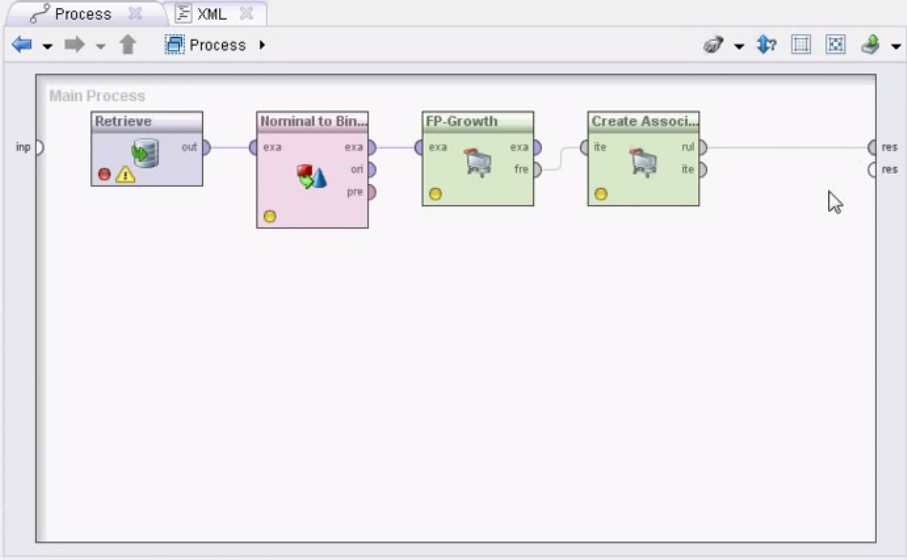
Task: Click the Nominal to Binominal pre port
Action: coord(371,192)
